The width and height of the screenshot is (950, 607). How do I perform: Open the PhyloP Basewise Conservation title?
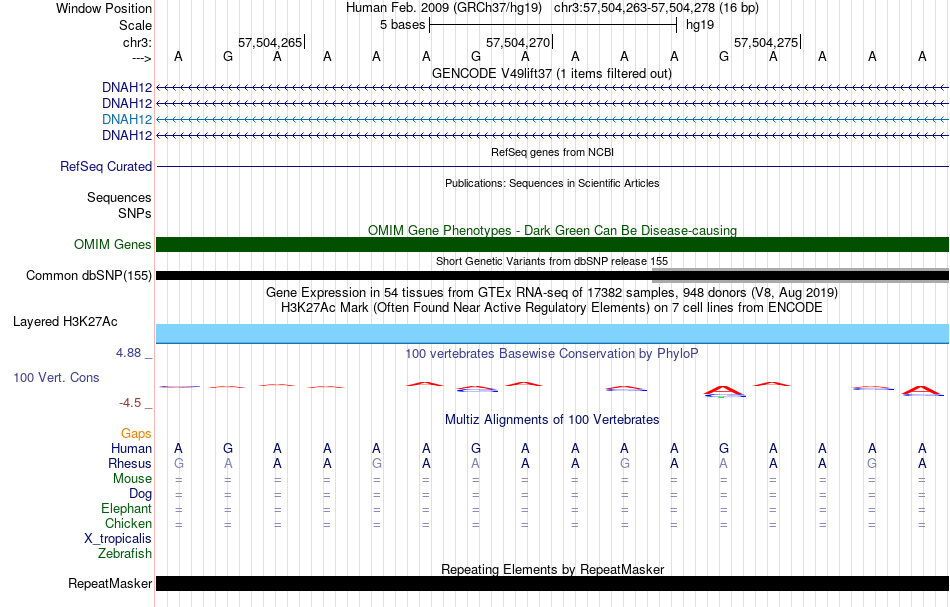click(552, 353)
